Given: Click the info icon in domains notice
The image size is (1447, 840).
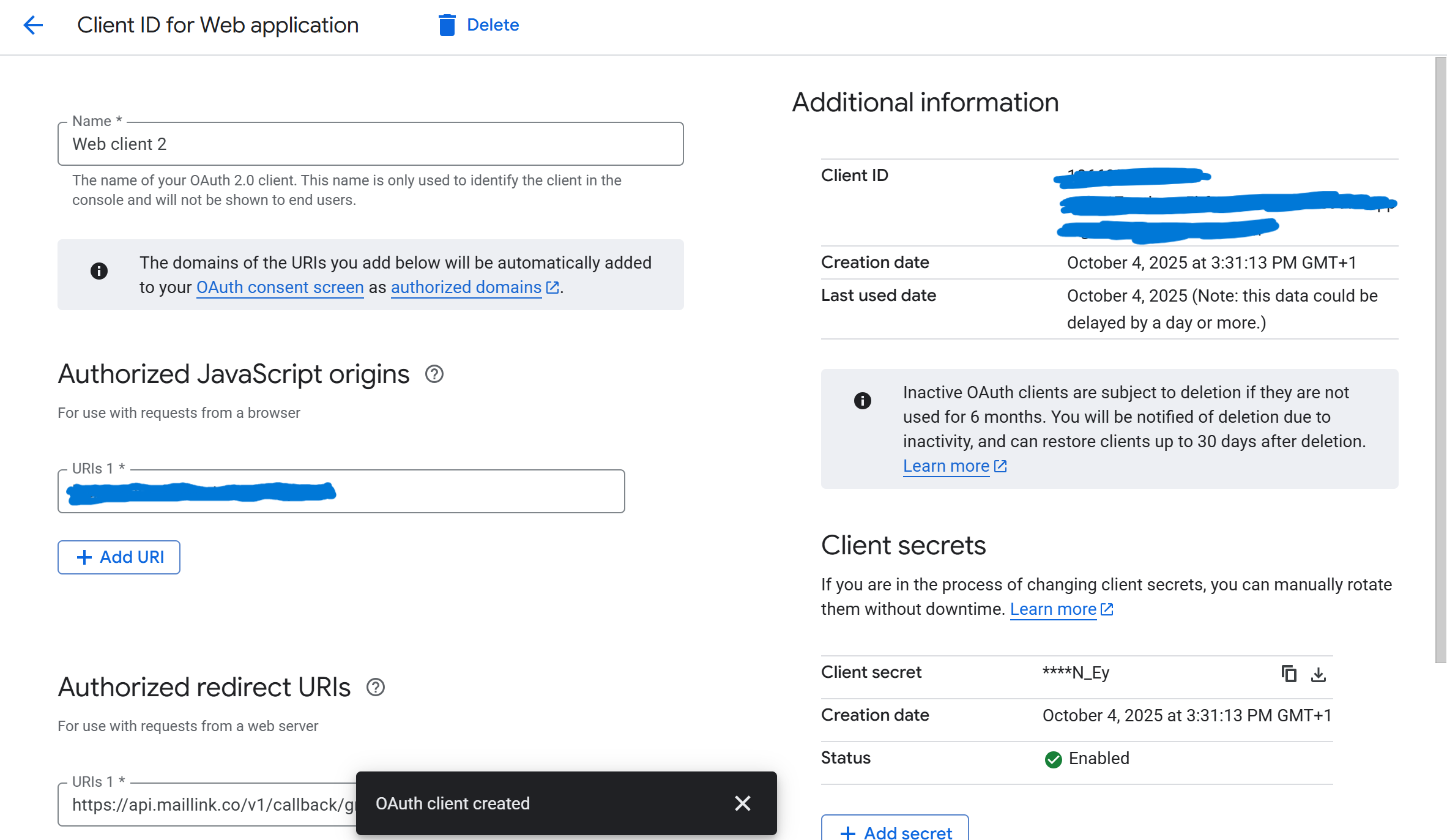Looking at the screenshot, I should (99, 271).
